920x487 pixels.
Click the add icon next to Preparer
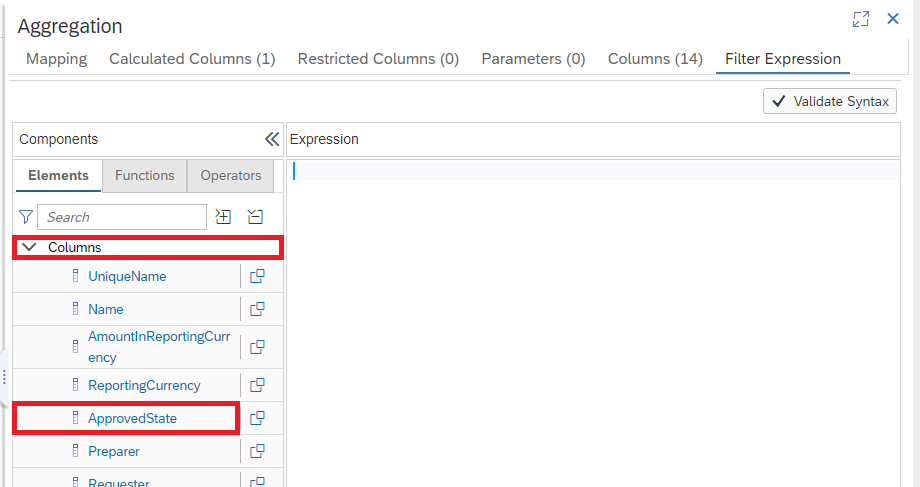click(257, 451)
